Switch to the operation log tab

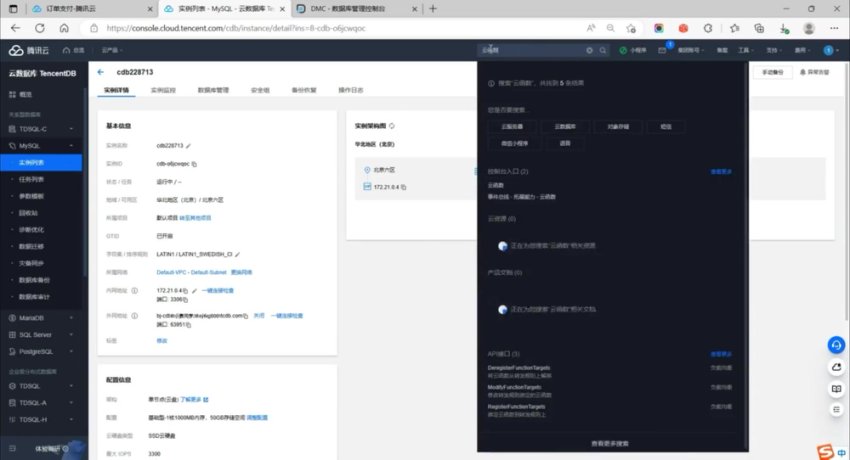pyautogui.click(x=351, y=90)
